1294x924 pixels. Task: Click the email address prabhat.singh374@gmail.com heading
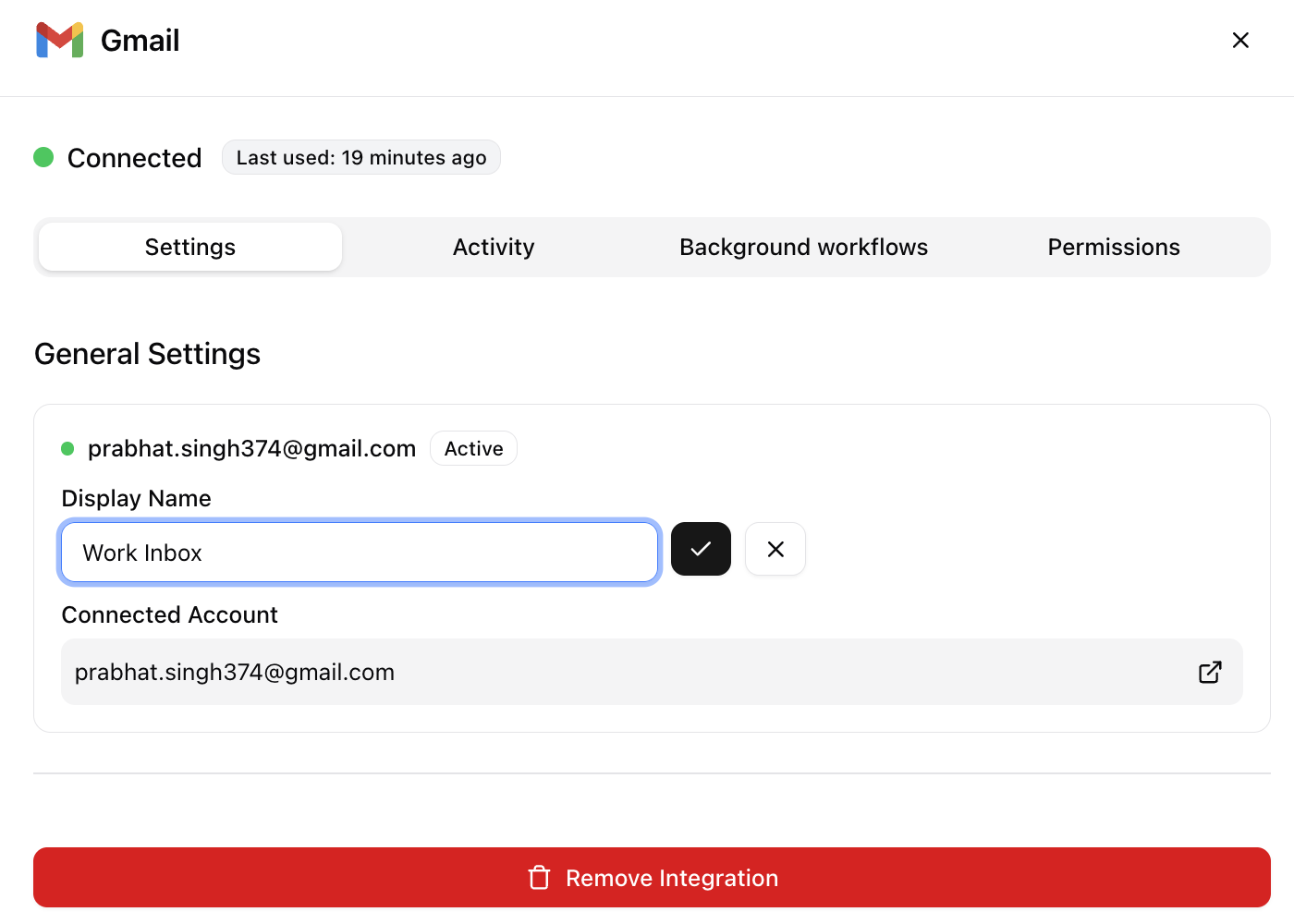point(251,448)
